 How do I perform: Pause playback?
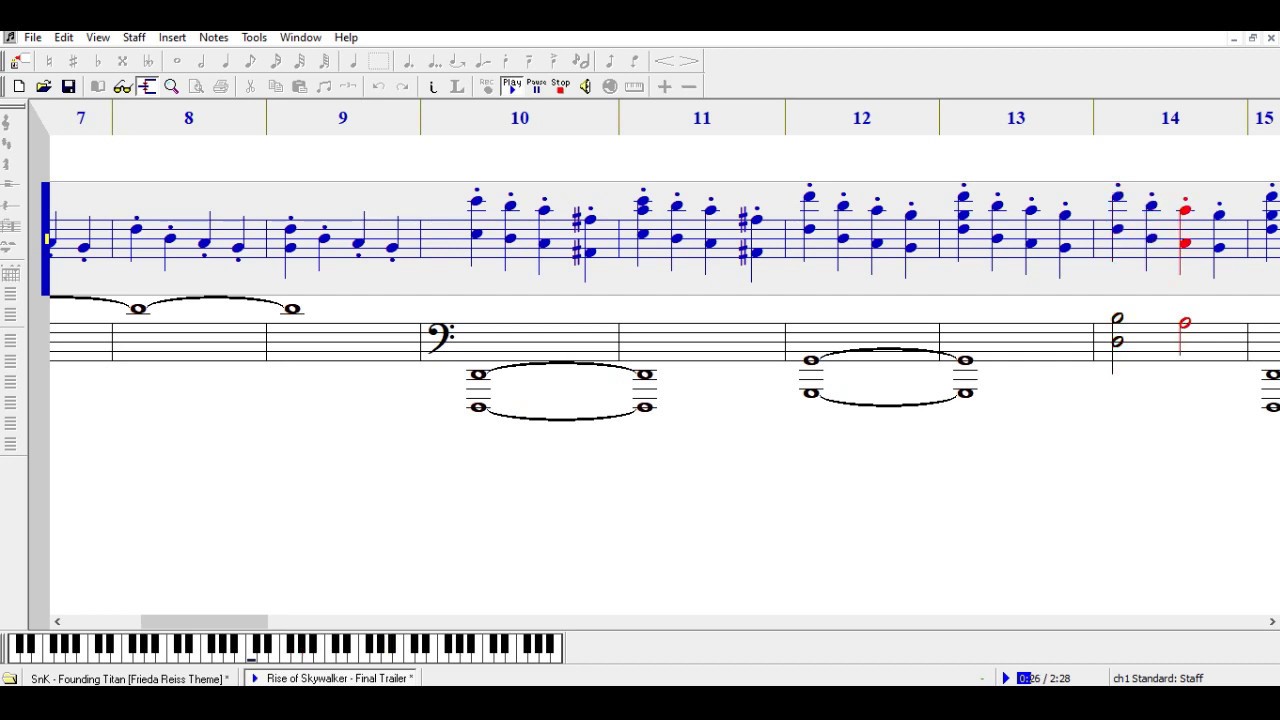pyautogui.click(x=536, y=87)
